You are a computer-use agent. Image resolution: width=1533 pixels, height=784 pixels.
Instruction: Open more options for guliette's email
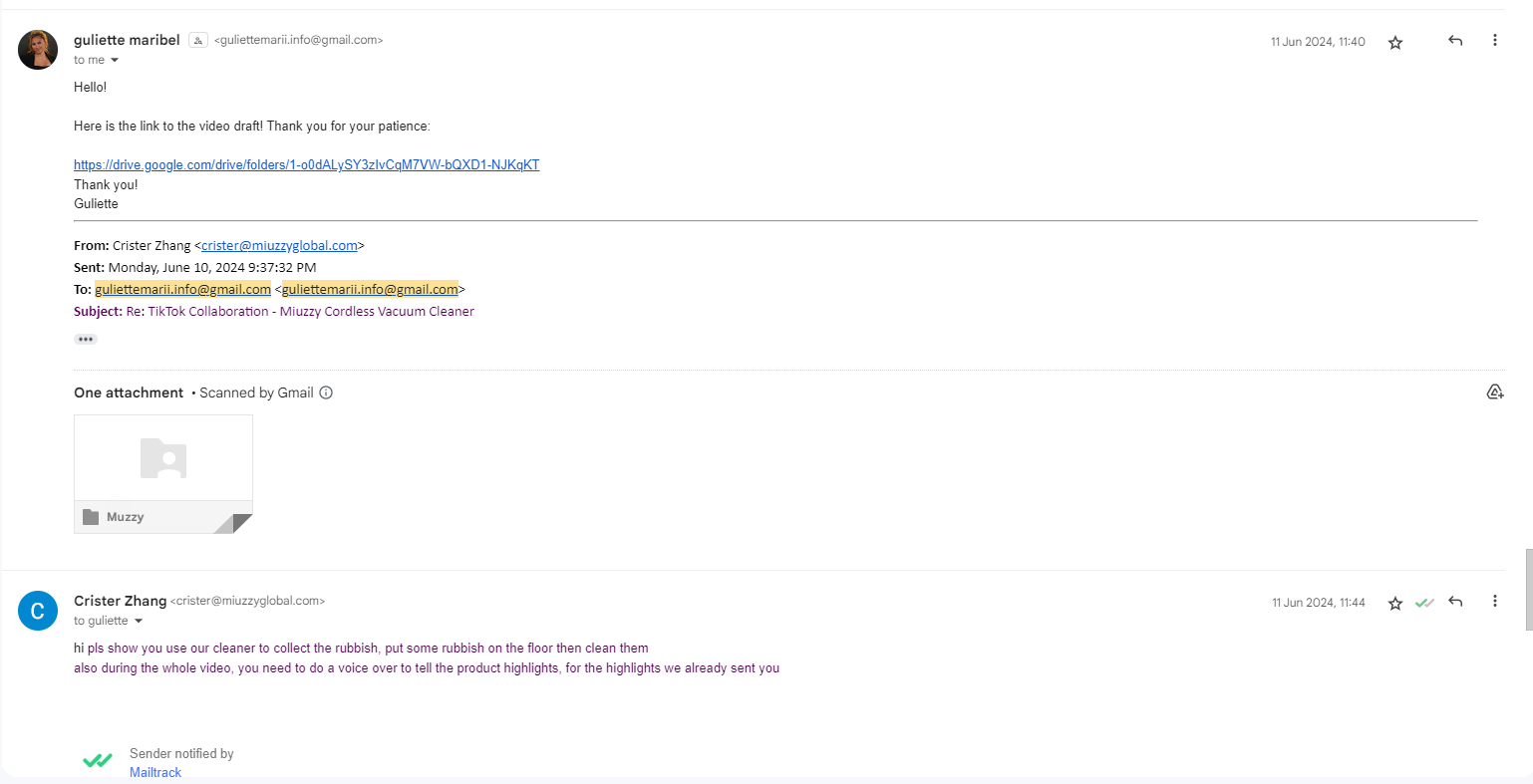click(1494, 41)
